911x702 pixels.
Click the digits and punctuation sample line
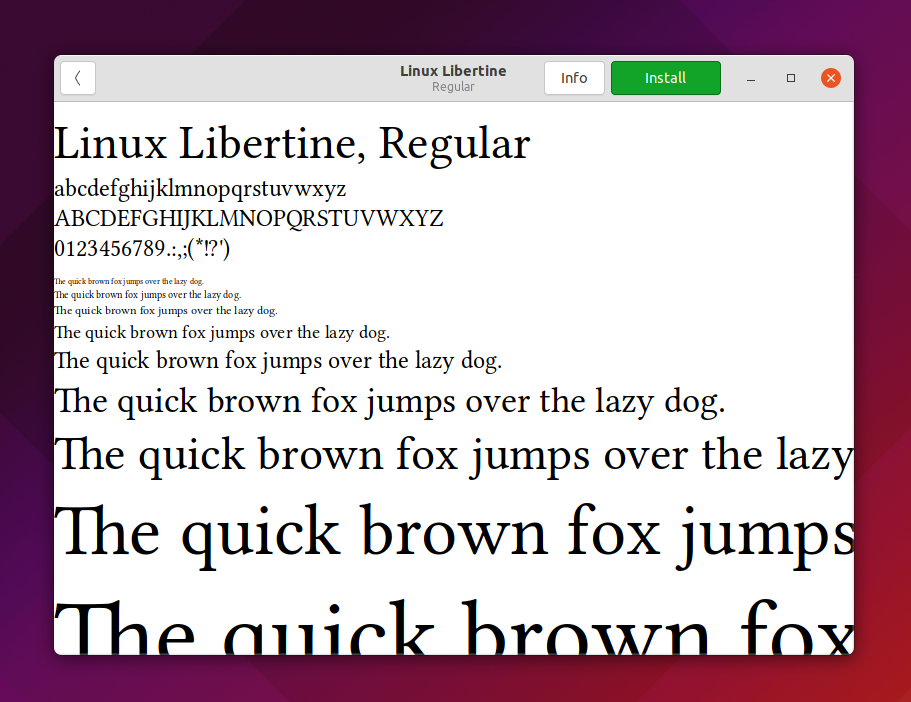(x=142, y=249)
